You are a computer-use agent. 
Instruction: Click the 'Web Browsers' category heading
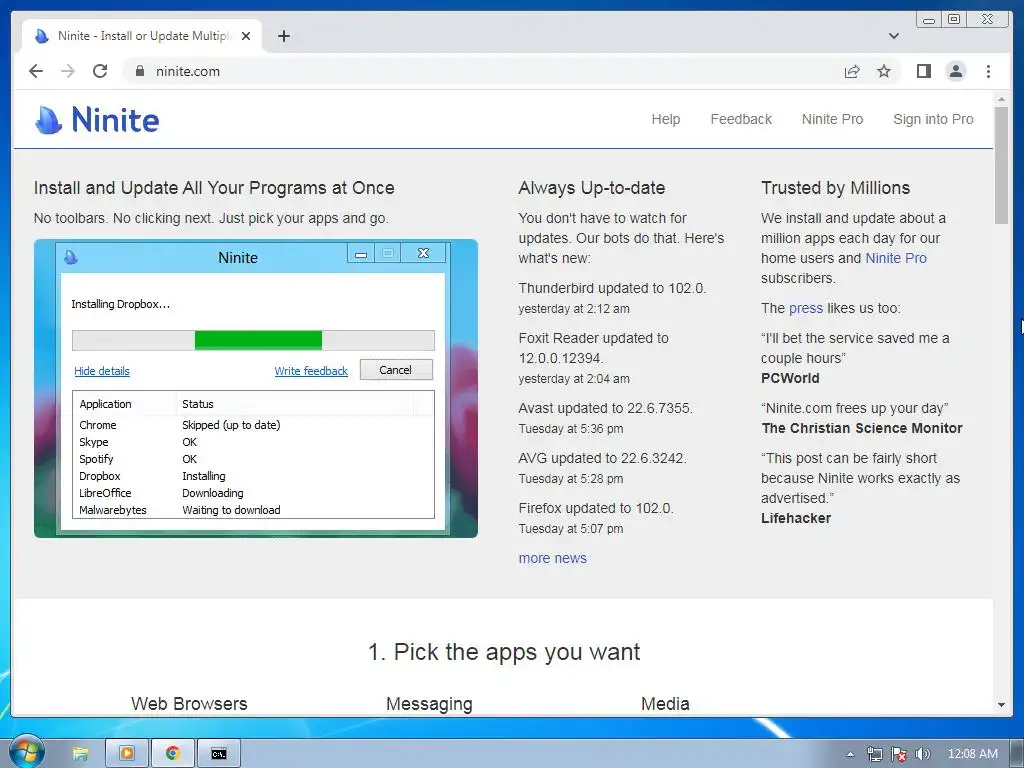pyautogui.click(x=189, y=703)
